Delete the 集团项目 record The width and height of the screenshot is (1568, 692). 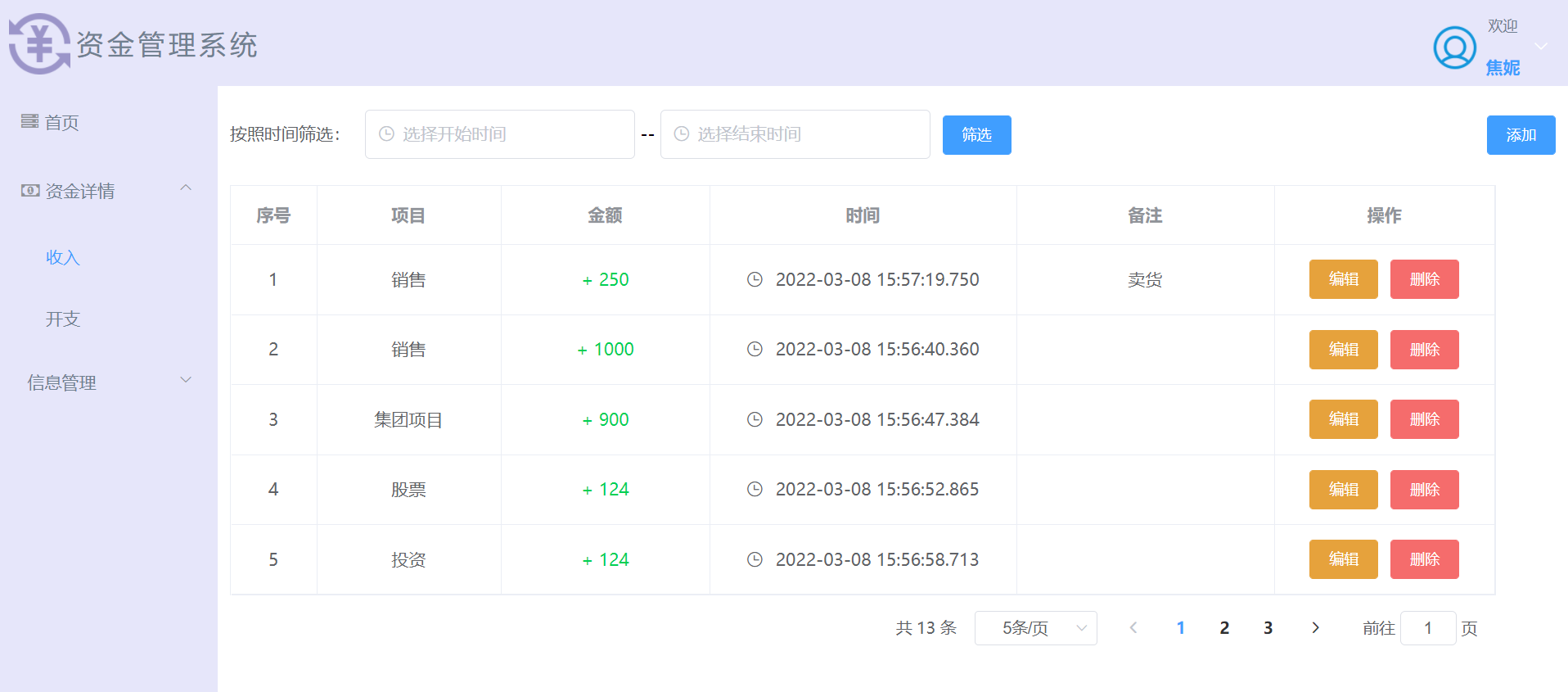point(1424,419)
